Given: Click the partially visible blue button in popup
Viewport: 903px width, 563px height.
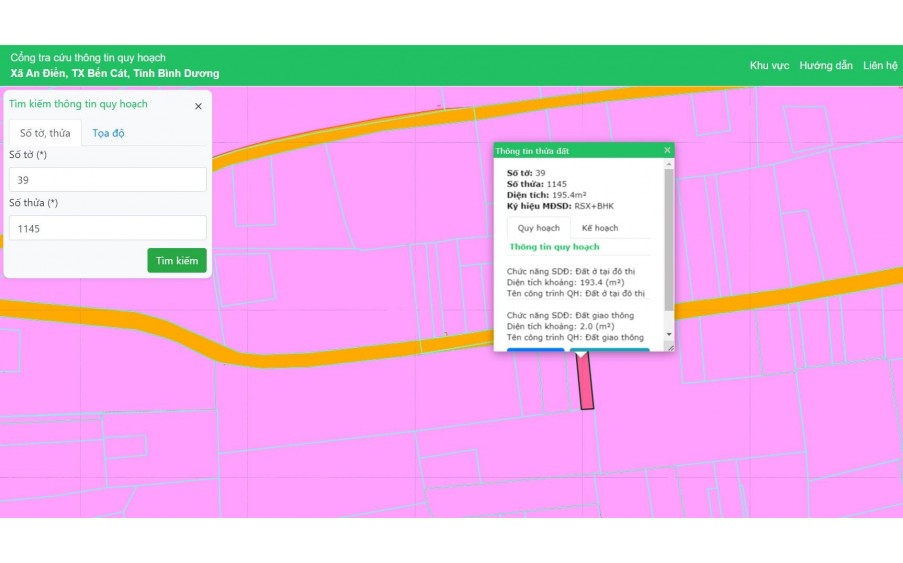Looking at the screenshot, I should [x=535, y=350].
